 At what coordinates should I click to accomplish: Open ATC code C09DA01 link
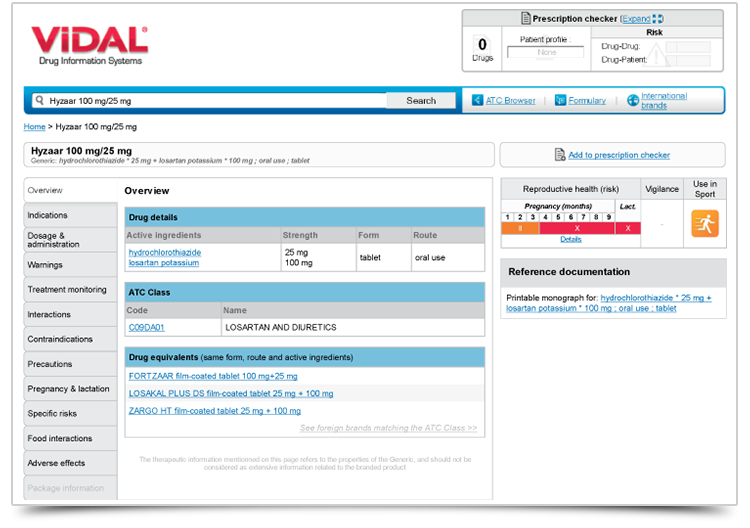[146, 328]
